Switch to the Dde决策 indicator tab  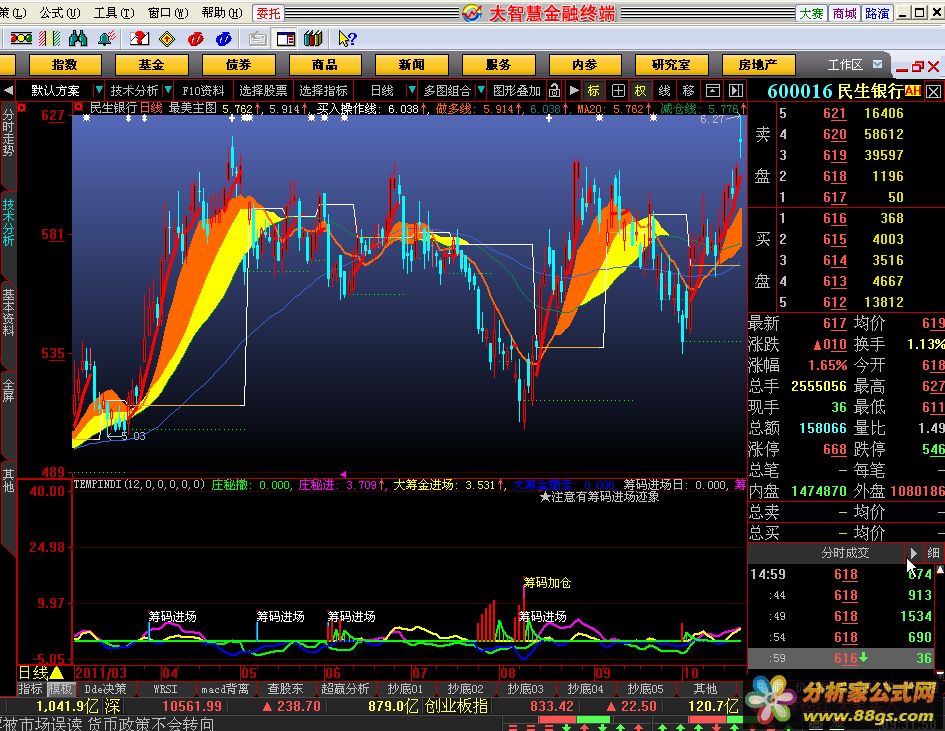point(105,688)
